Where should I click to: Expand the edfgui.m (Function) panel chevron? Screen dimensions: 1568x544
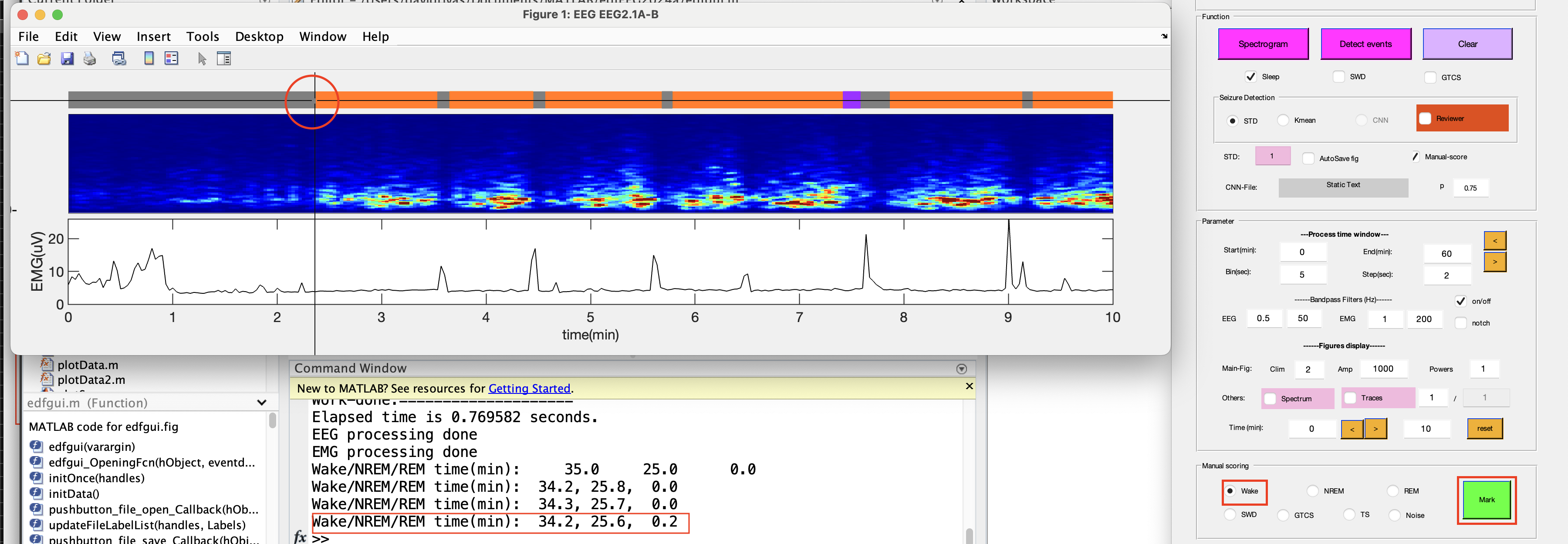click(x=262, y=402)
